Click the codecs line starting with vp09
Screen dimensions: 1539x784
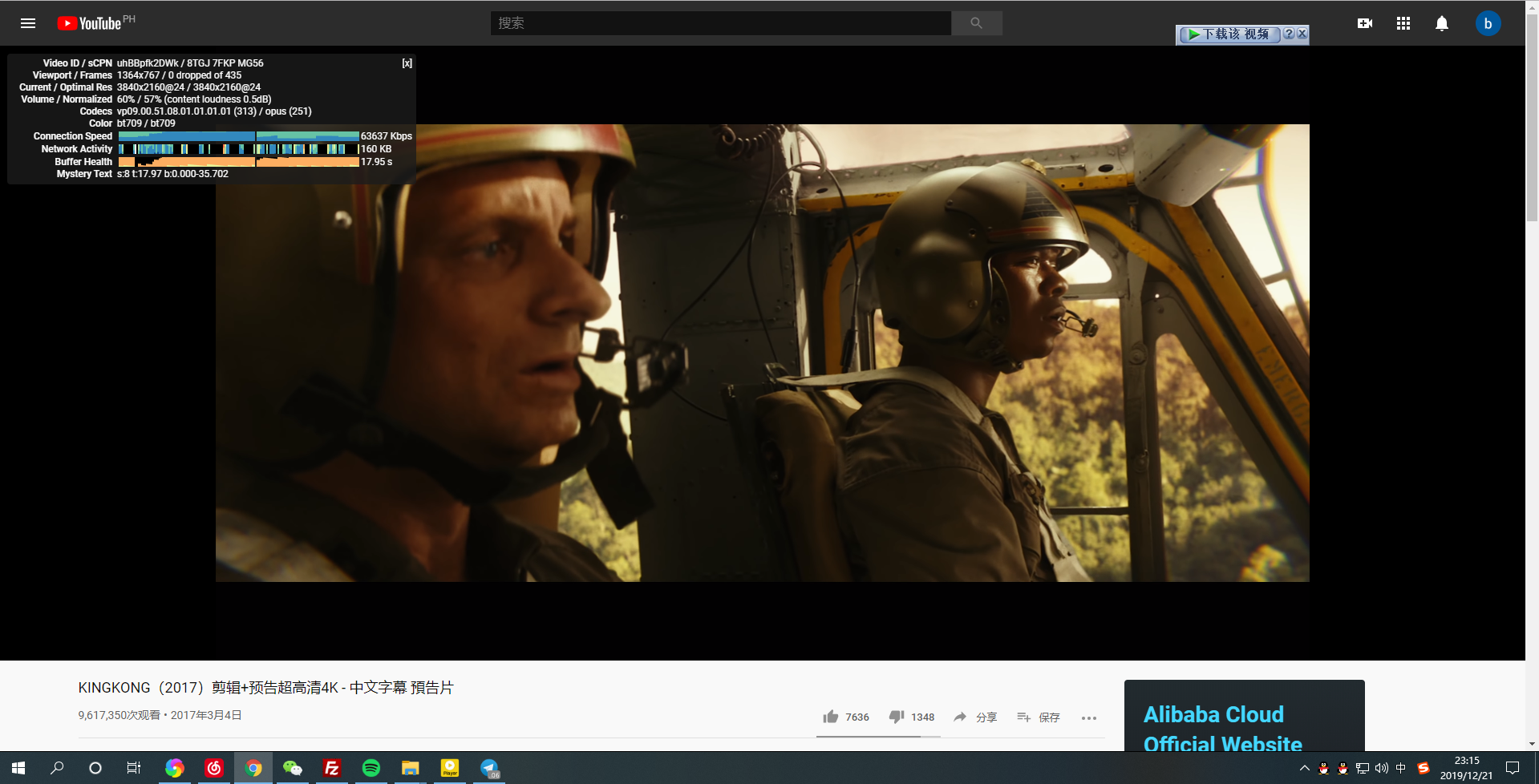(214, 111)
